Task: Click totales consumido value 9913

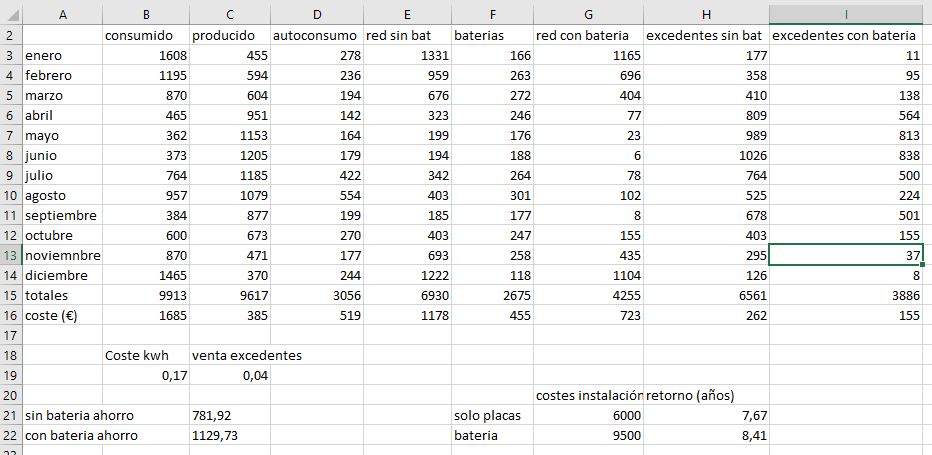Action: click(x=146, y=296)
